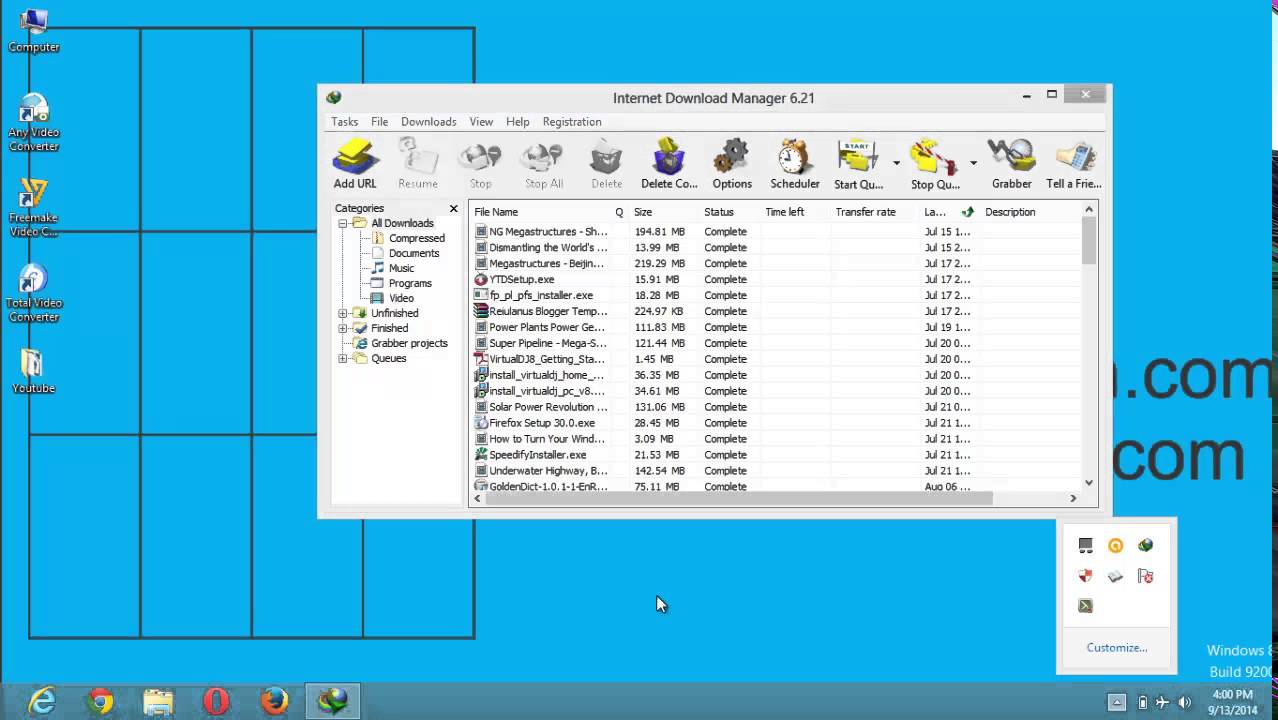The width and height of the screenshot is (1278, 720).
Task: Select the fp_pl_pfs_installer.exe row
Action: click(775, 295)
